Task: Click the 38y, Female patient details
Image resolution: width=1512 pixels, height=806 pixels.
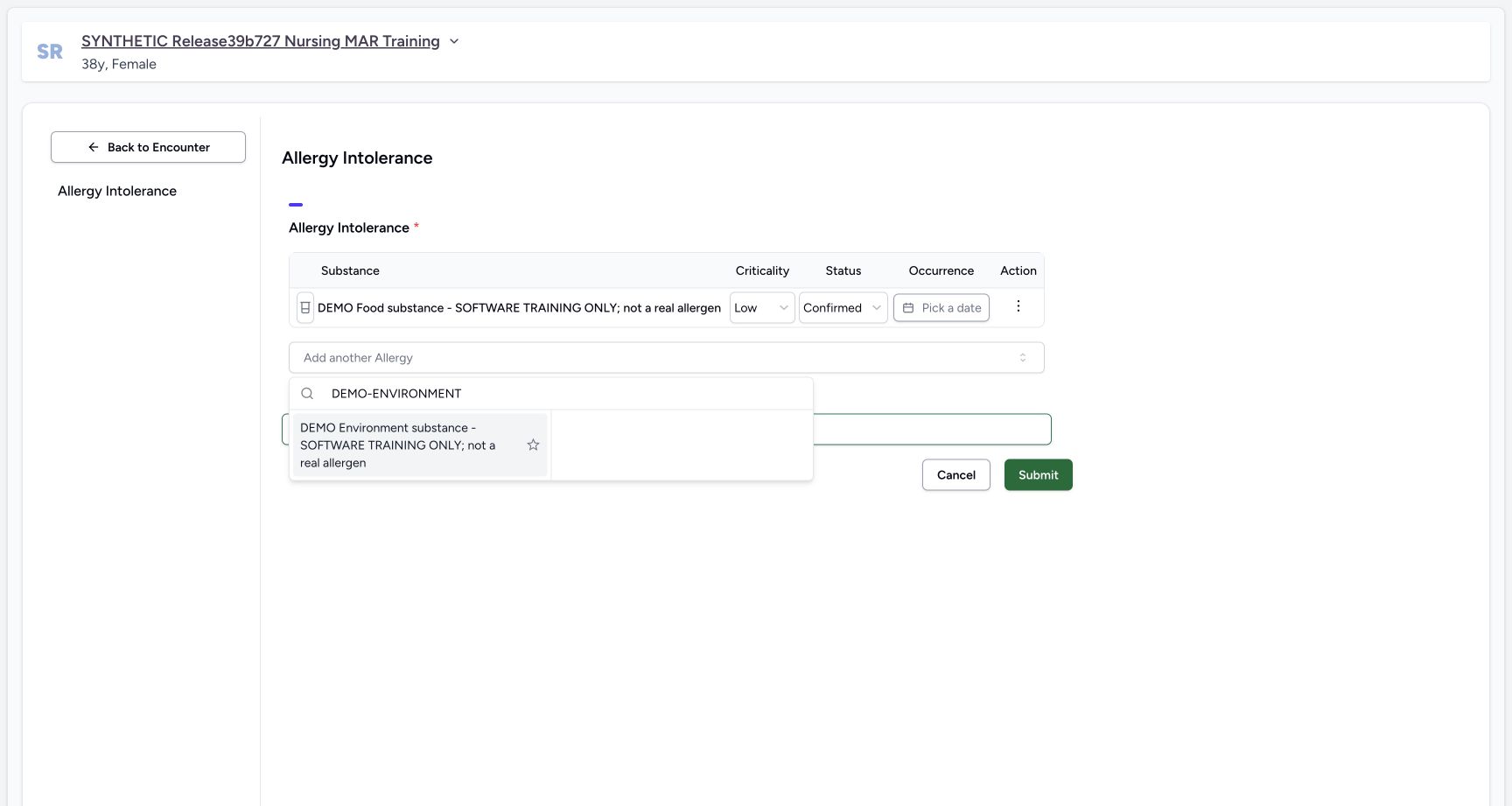Action: tap(119, 64)
